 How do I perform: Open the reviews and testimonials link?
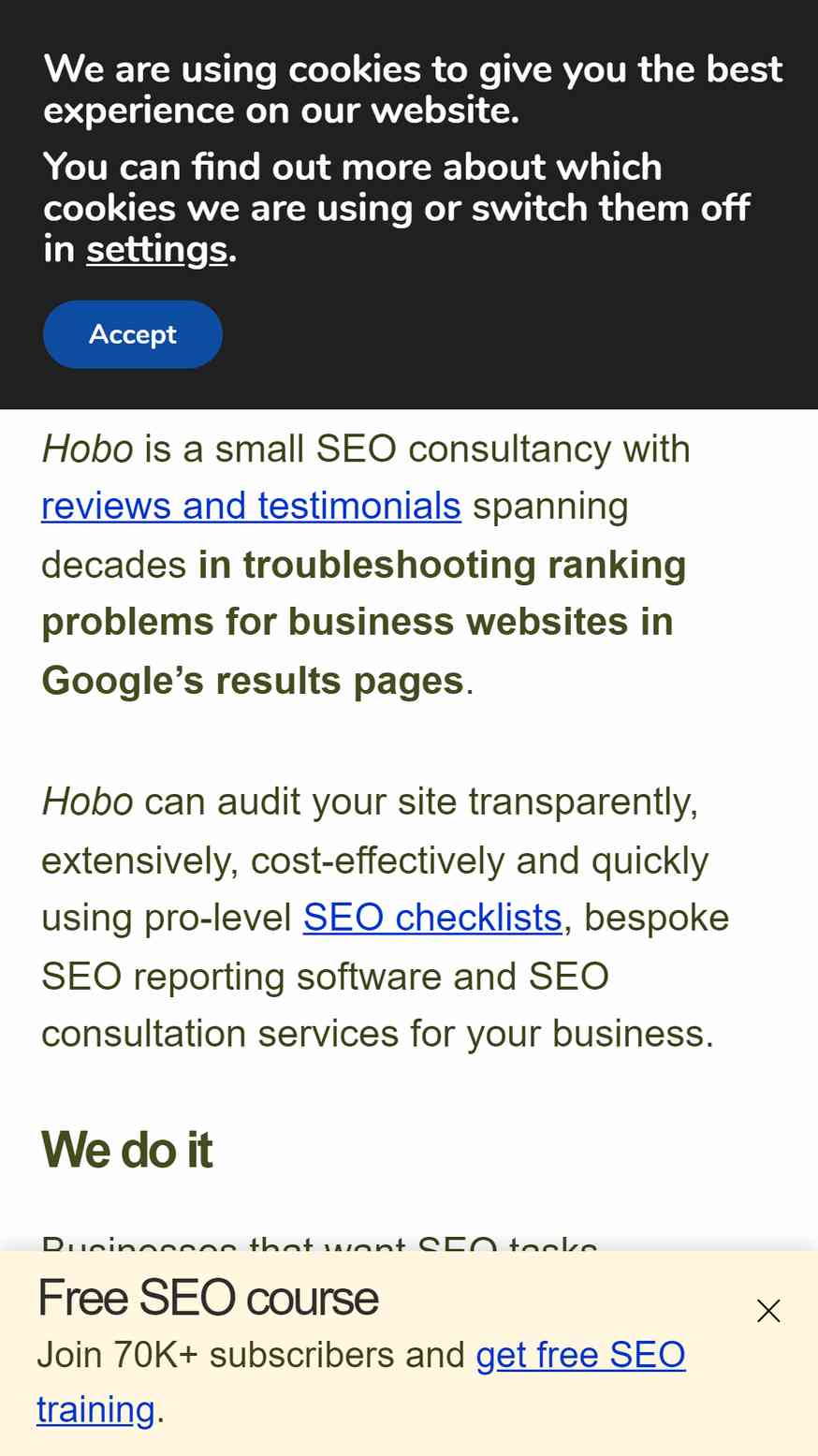(x=252, y=506)
